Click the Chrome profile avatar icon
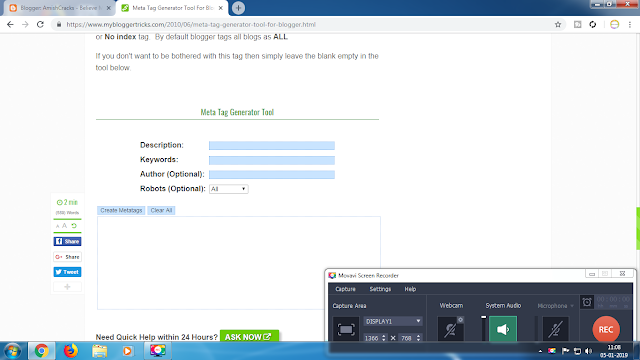The width and height of the screenshot is (640, 360). [614, 24]
